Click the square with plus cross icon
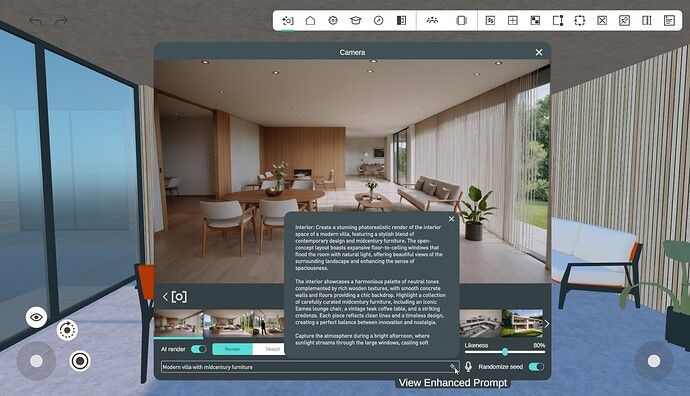This screenshot has width=690, height=396. pos(513,21)
